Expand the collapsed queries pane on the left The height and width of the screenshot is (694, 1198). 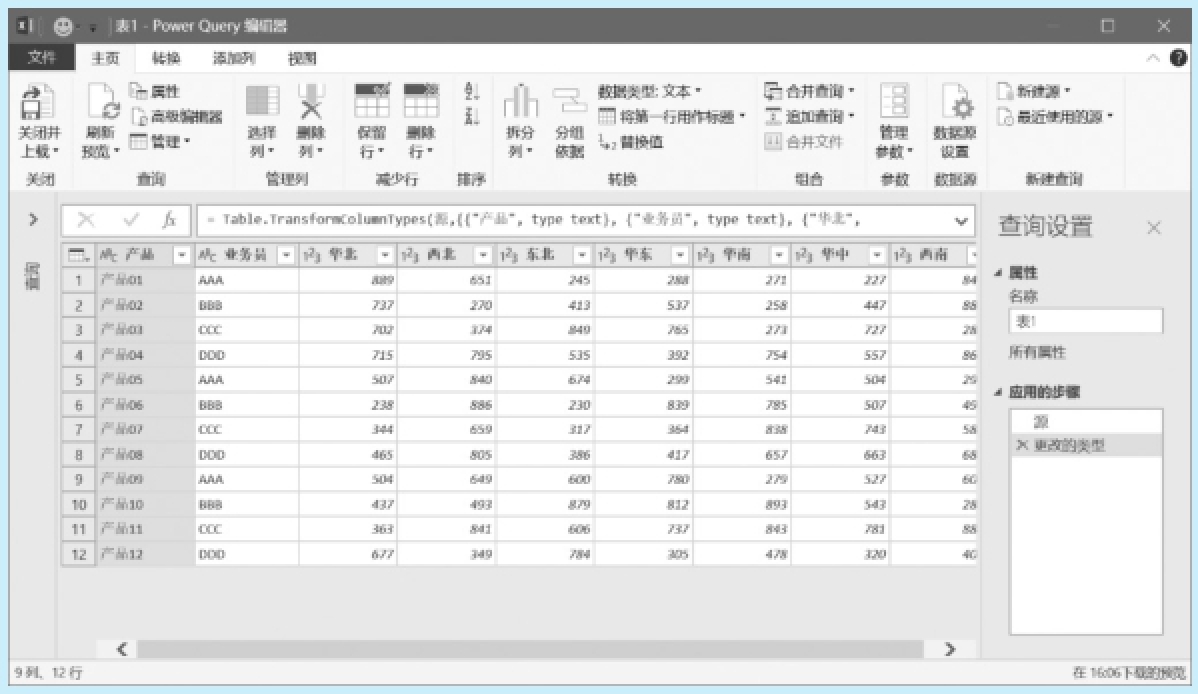33,219
